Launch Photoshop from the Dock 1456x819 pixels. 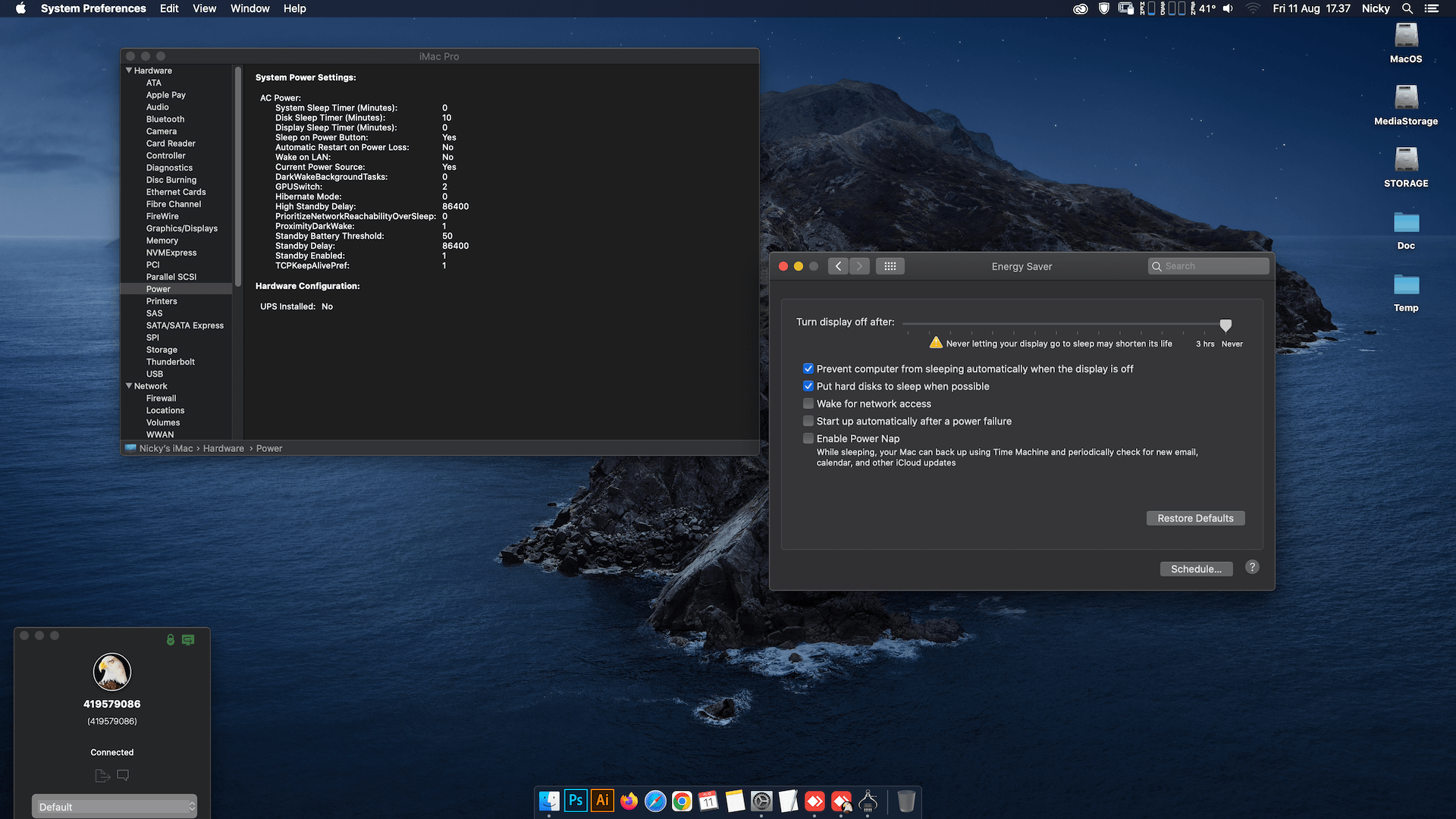tap(576, 801)
